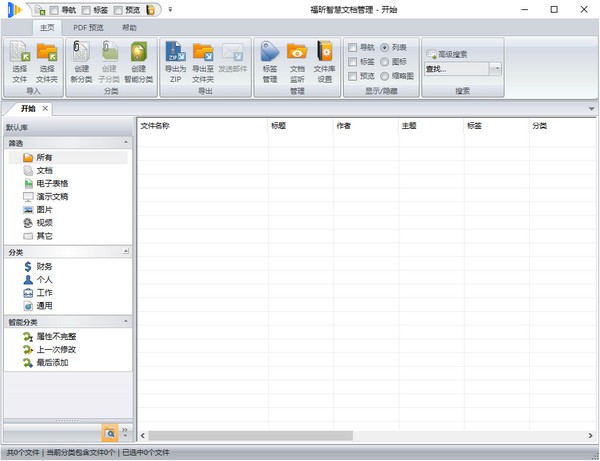
Task: Collapse the 智能分类 section header
Action: (128, 322)
